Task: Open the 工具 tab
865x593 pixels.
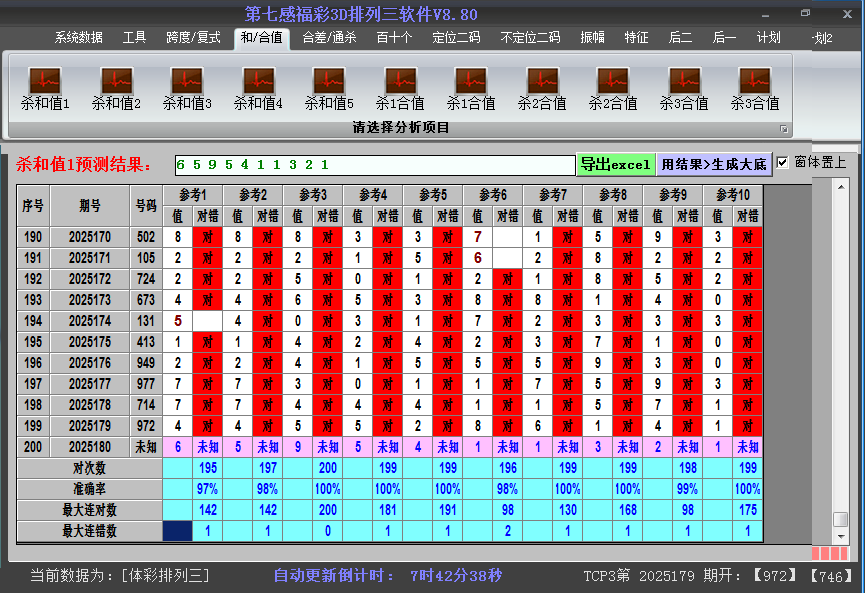Action: click(135, 38)
